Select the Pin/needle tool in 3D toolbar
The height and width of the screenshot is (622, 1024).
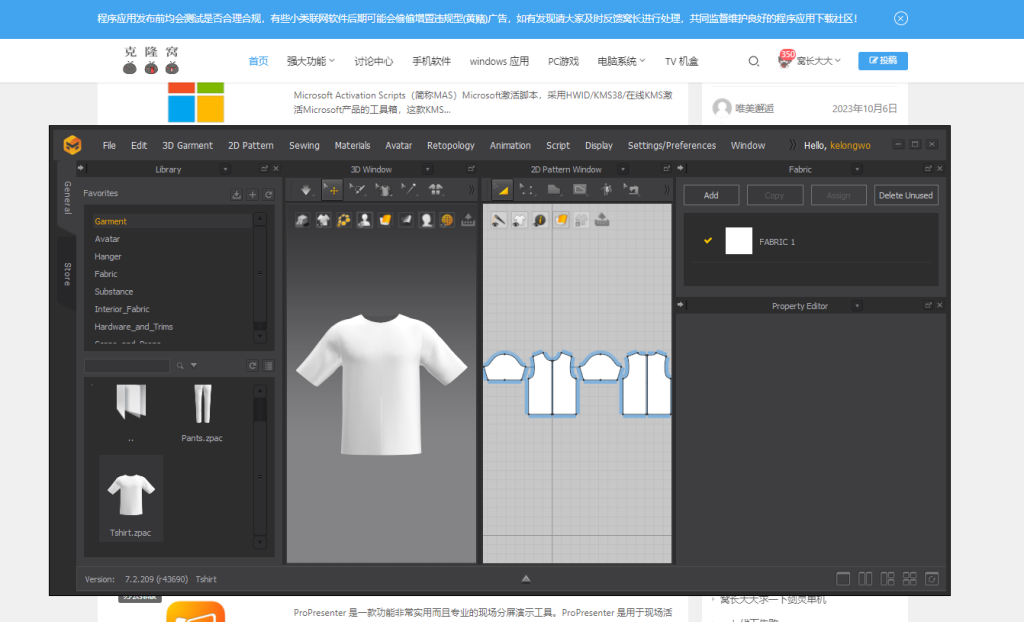click(x=409, y=190)
